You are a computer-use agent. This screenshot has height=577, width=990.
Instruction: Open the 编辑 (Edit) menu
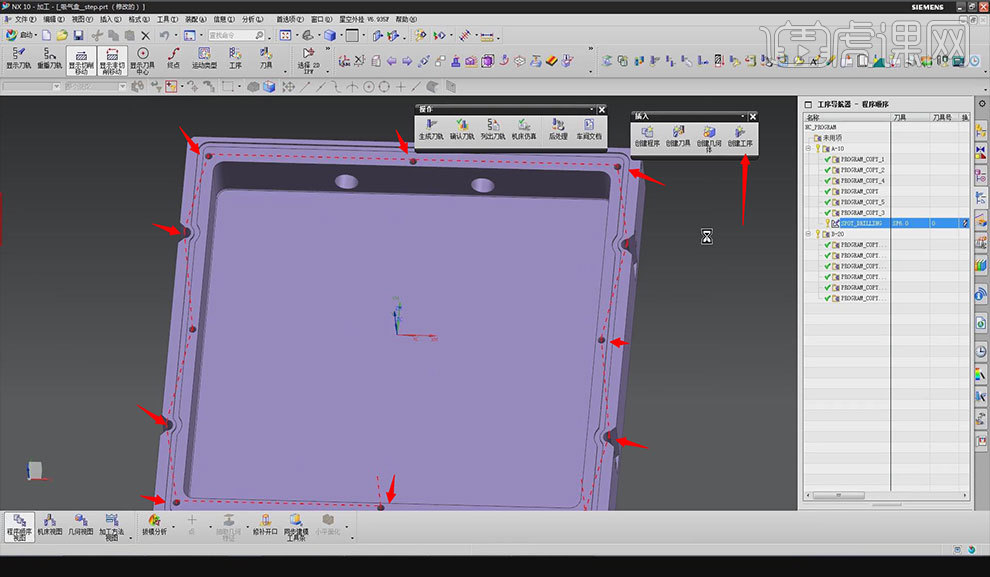coord(54,20)
